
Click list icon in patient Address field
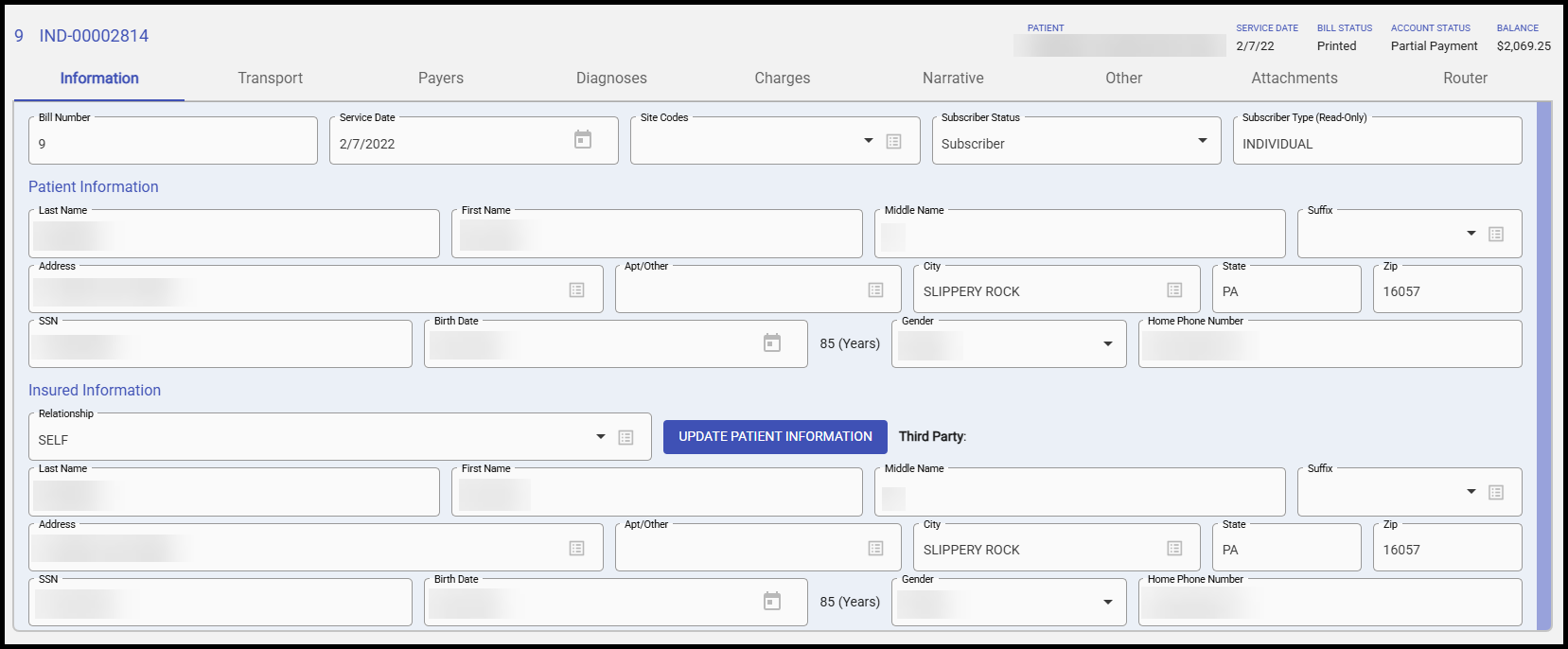[x=576, y=290]
